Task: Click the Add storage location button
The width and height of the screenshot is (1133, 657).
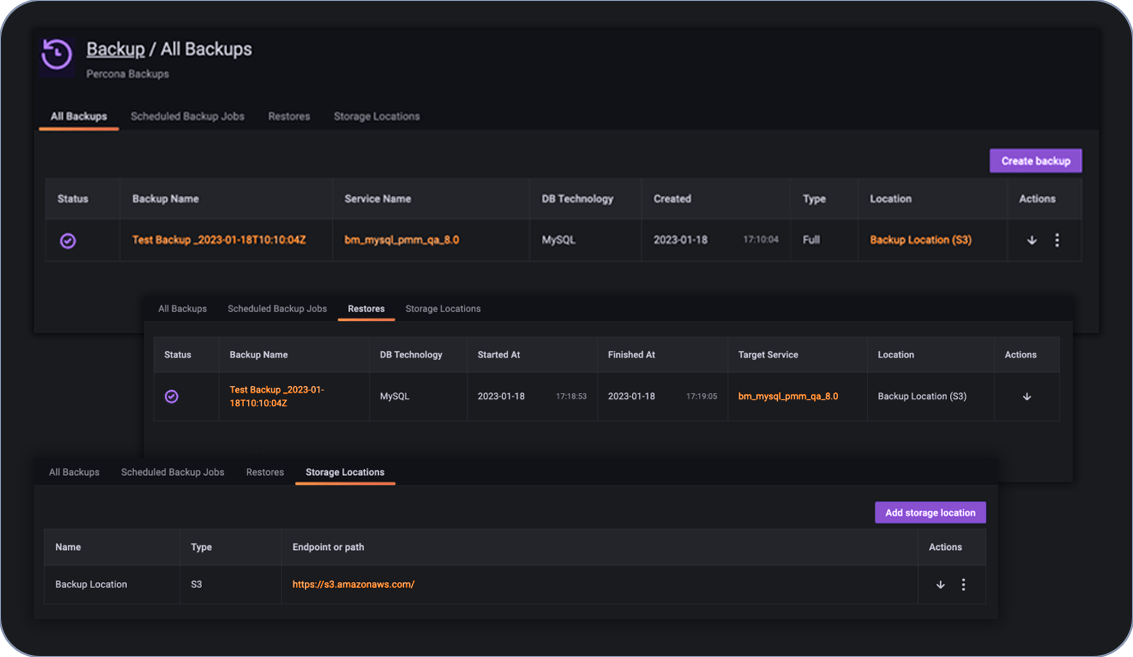Action: (x=930, y=512)
